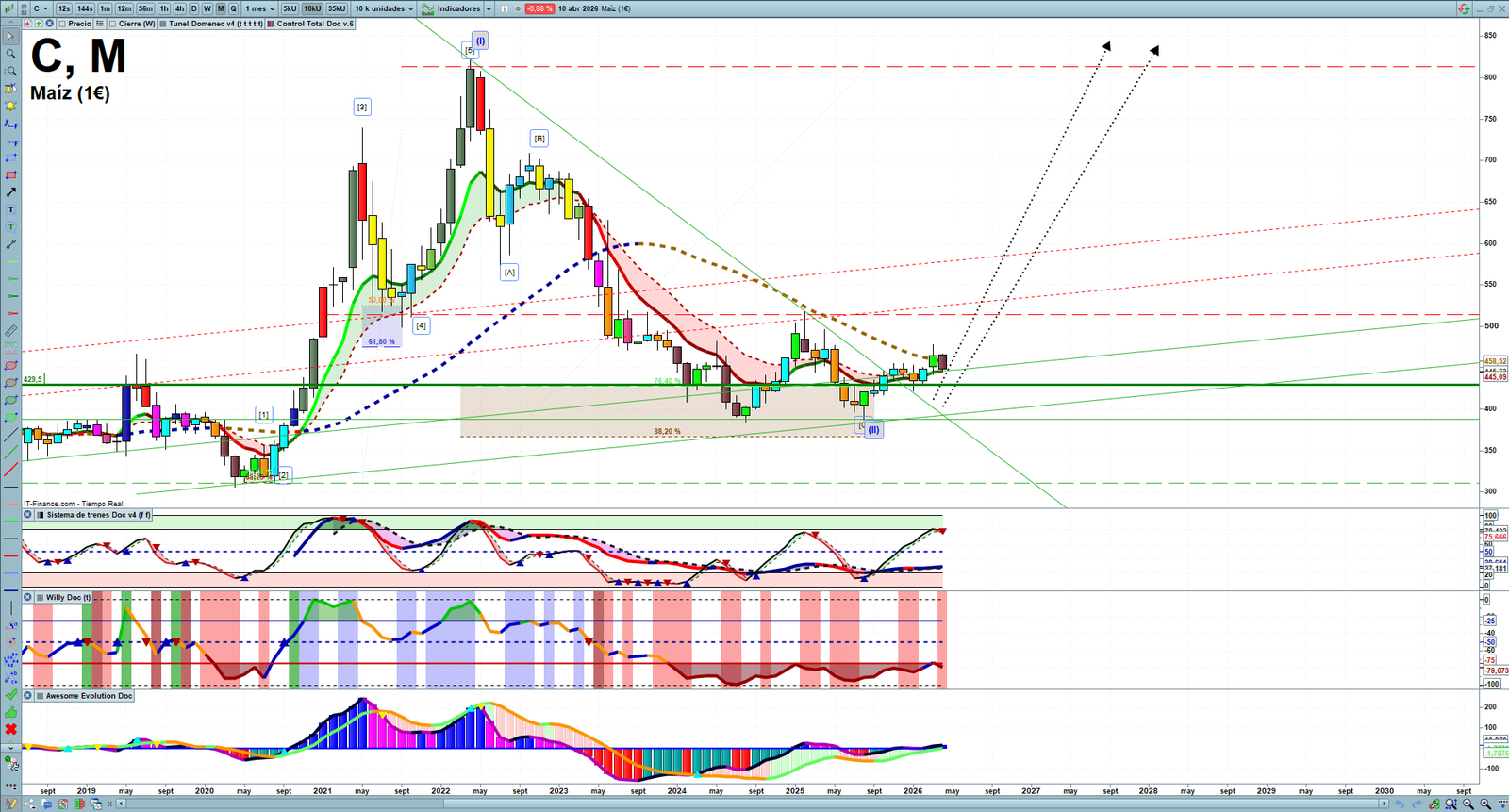
Task: Toggle the Cierre (W) checkbox
Action: (x=113, y=24)
